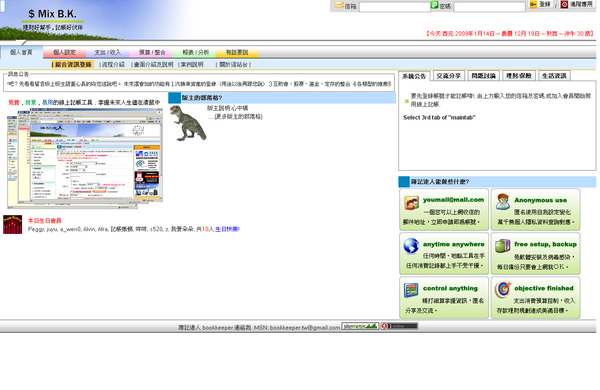Click the objective finished target icon
The image size is (600, 390).
point(503,290)
